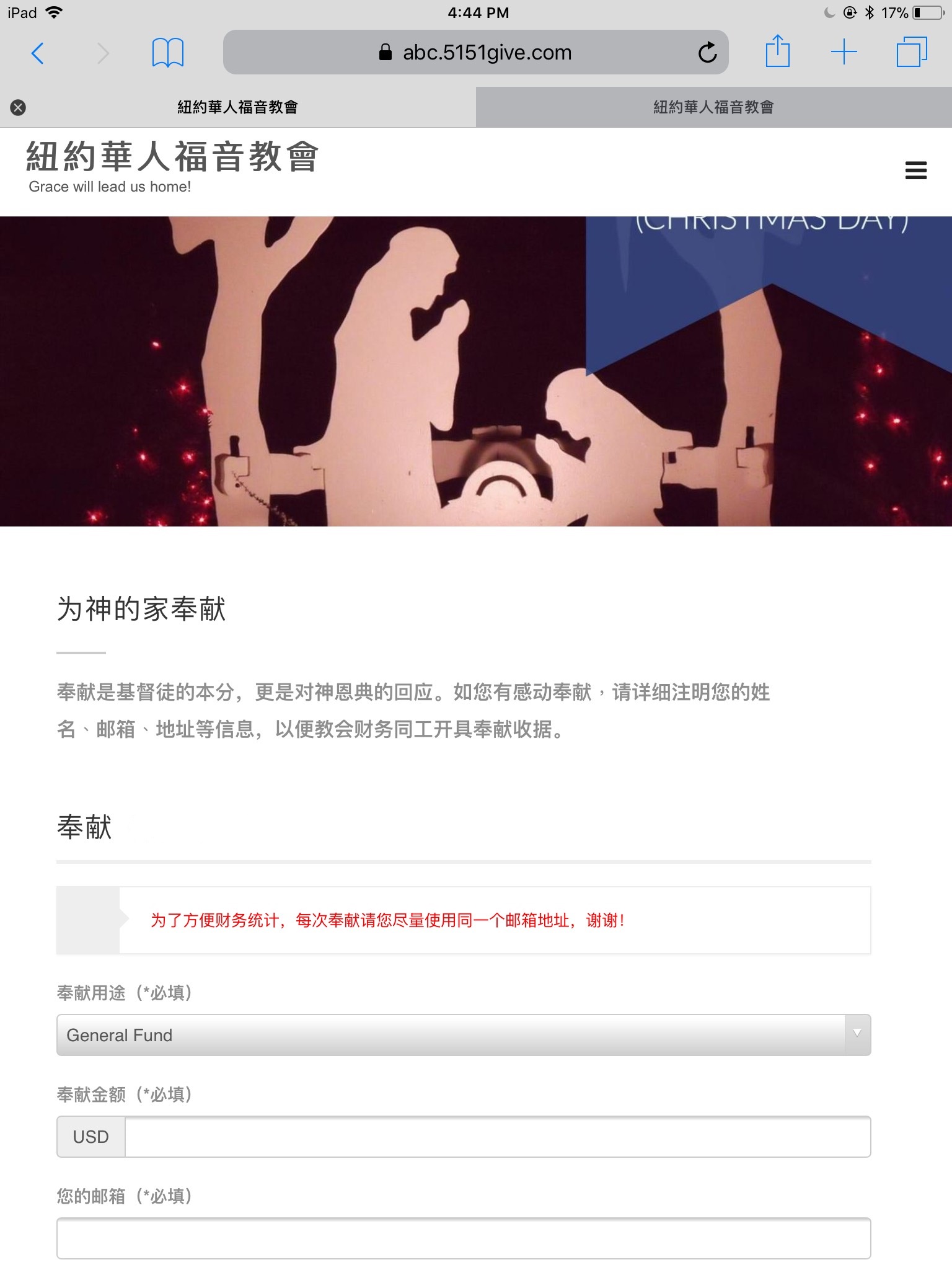Select the first 紐約華人福音教會 tab
952x1270 pixels.
tap(238, 107)
